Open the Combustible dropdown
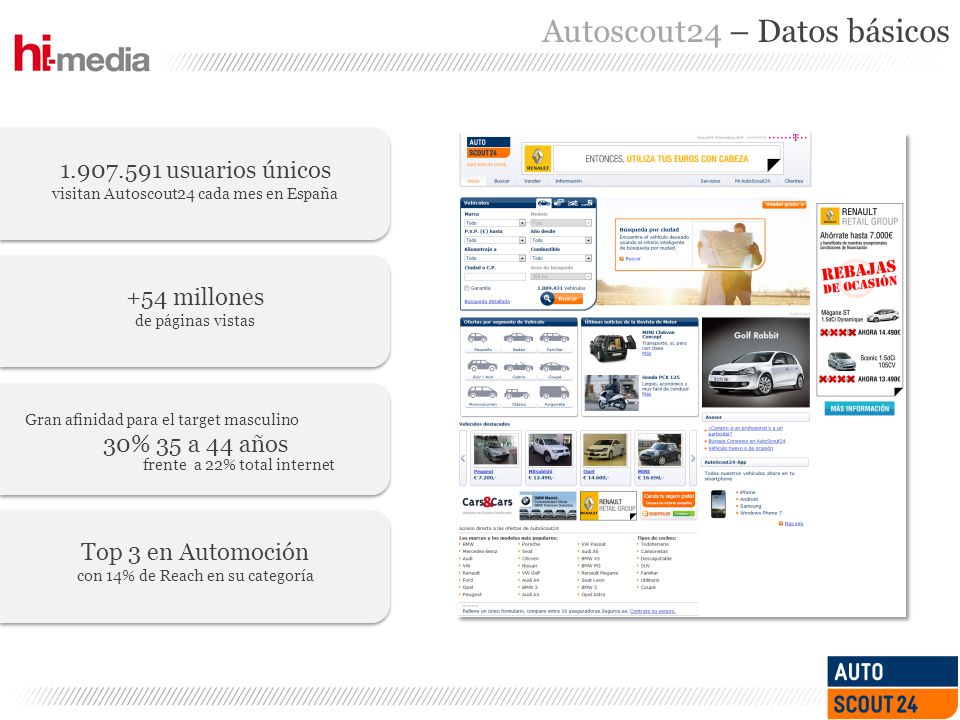960x720 pixels. tap(561, 258)
